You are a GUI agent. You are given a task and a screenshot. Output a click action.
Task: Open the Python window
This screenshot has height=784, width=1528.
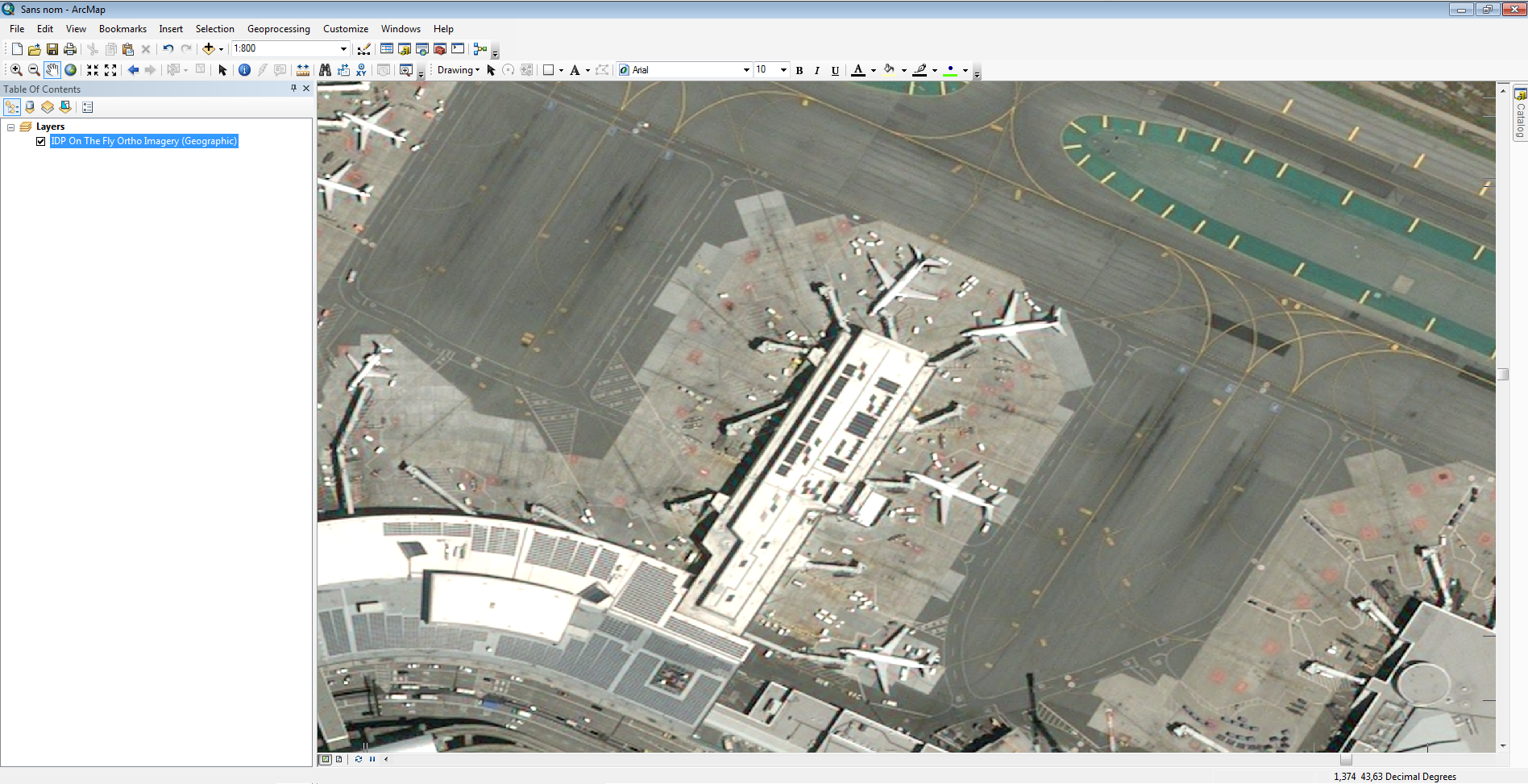pyautogui.click(x=458, y=49)
